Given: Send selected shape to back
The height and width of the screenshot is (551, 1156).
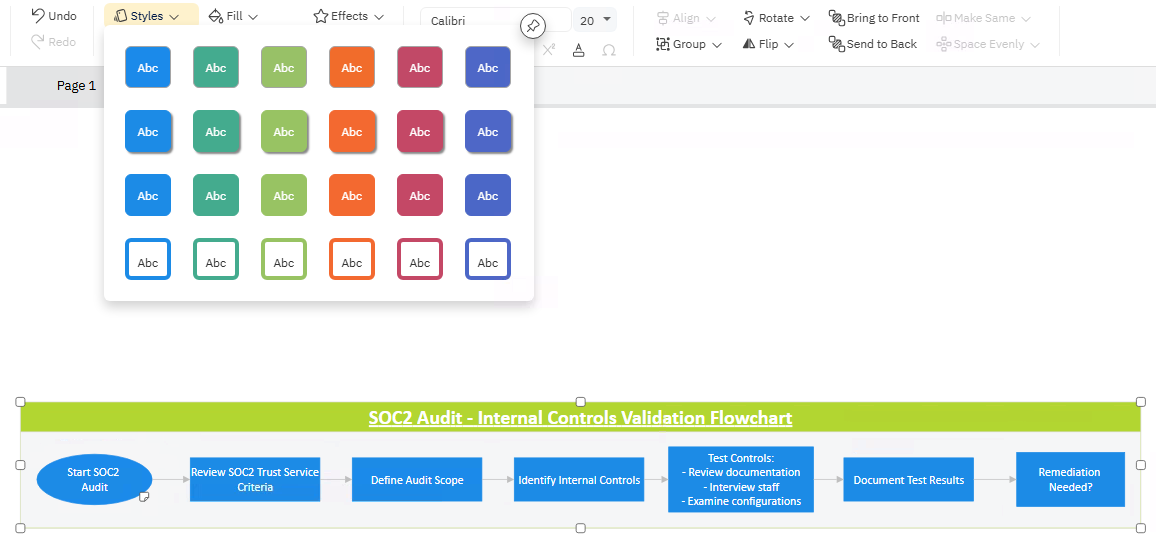Looking at the screenshot, I should click(x=873, y=44).
